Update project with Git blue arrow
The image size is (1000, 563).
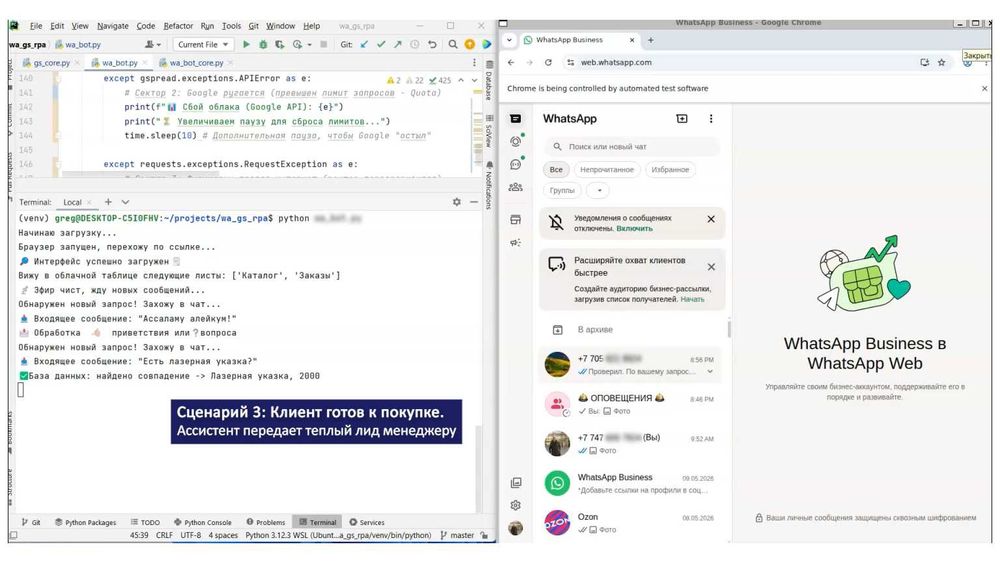click(364, 45)
